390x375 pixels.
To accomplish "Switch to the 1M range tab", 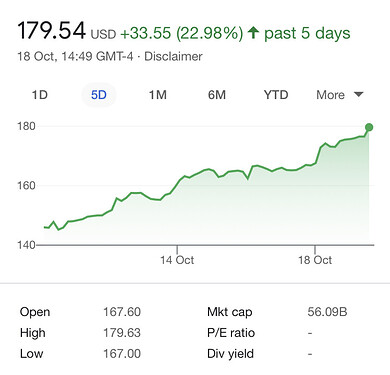I will click(158, 95).
